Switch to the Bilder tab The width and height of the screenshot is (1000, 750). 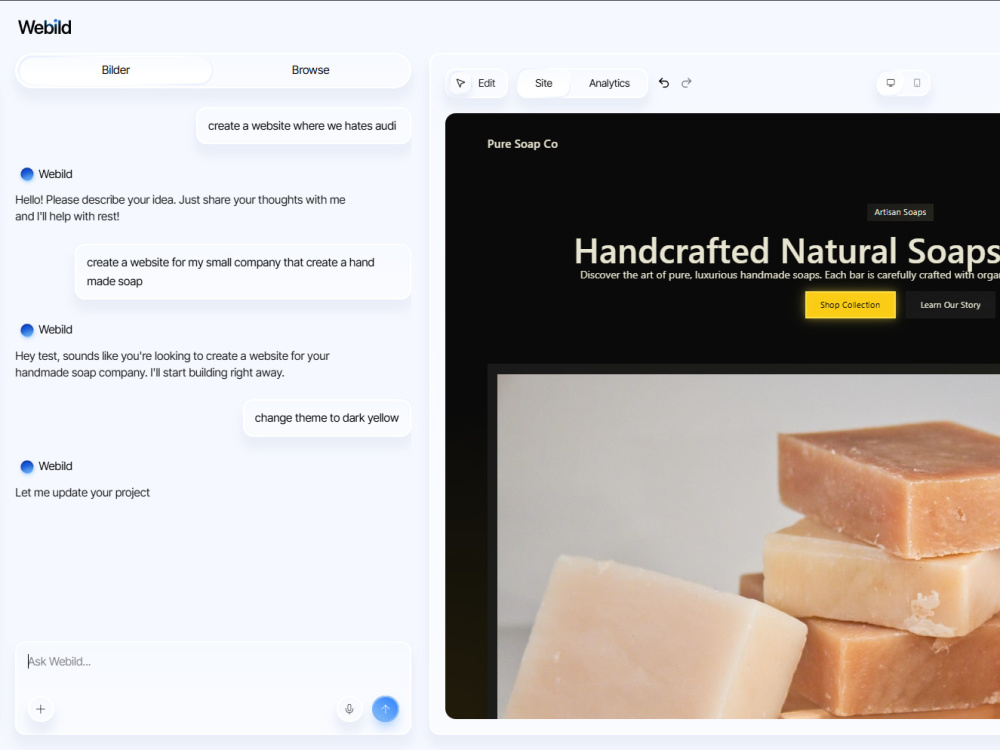click(115, 70)
